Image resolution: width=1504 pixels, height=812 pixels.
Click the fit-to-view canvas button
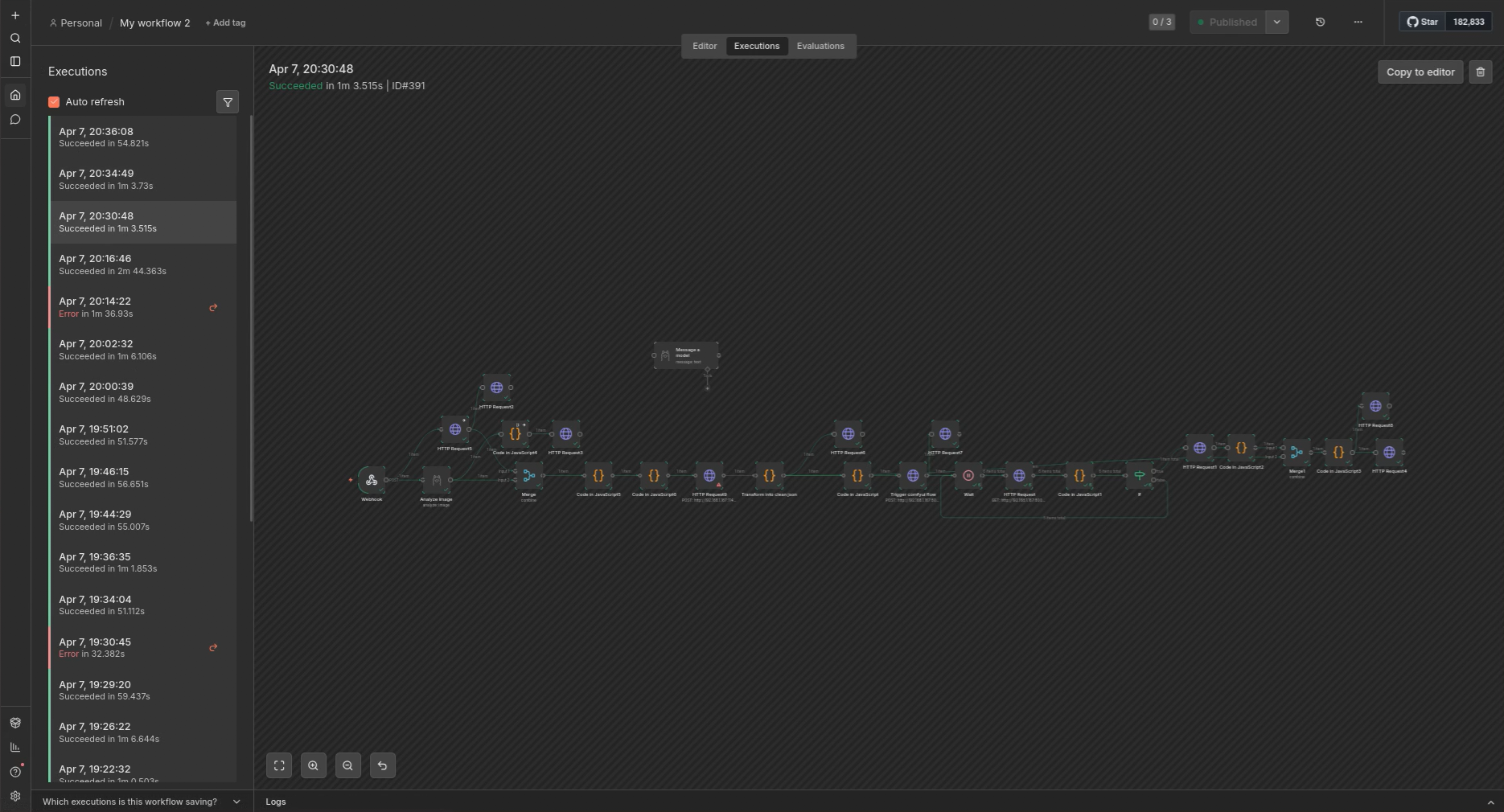[x=279, y=765]
